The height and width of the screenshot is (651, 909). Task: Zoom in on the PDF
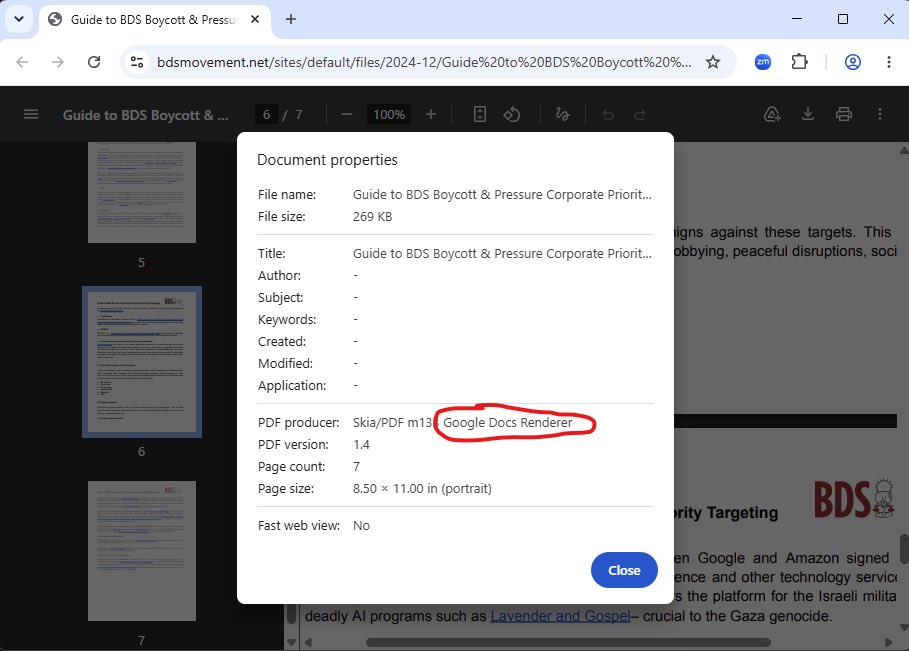pos(431,114)
